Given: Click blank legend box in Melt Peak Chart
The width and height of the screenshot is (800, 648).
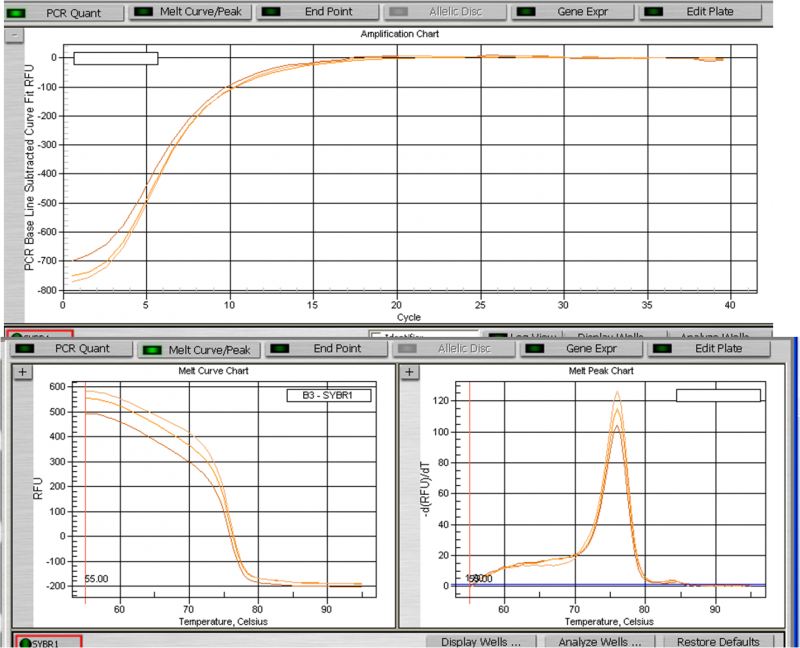Looking at the screenshot, I should (x=718, y=395).
